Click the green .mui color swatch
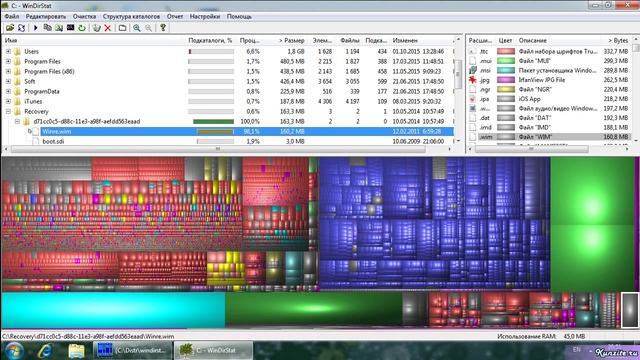640x360 pixels. click(506, 61)
